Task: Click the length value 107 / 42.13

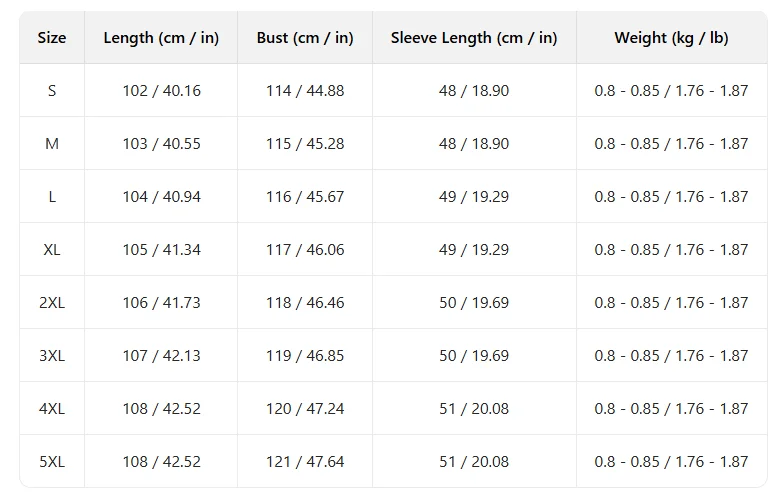Action: tap(161, 356)
